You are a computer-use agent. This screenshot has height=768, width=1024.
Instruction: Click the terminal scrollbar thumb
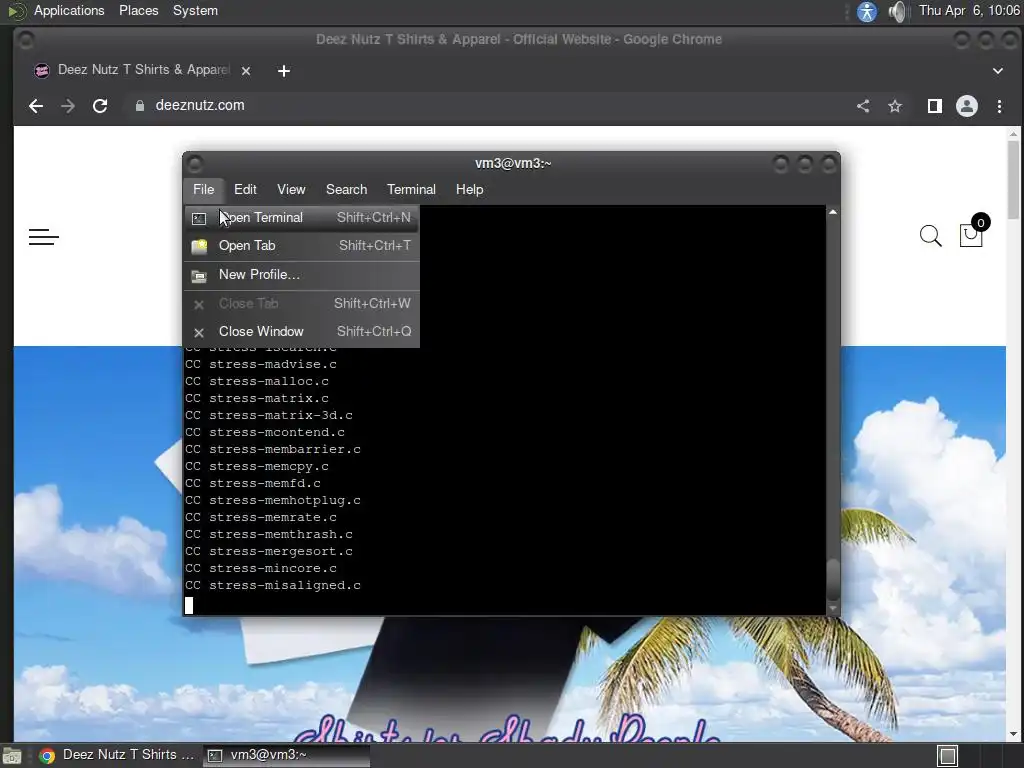833,580
